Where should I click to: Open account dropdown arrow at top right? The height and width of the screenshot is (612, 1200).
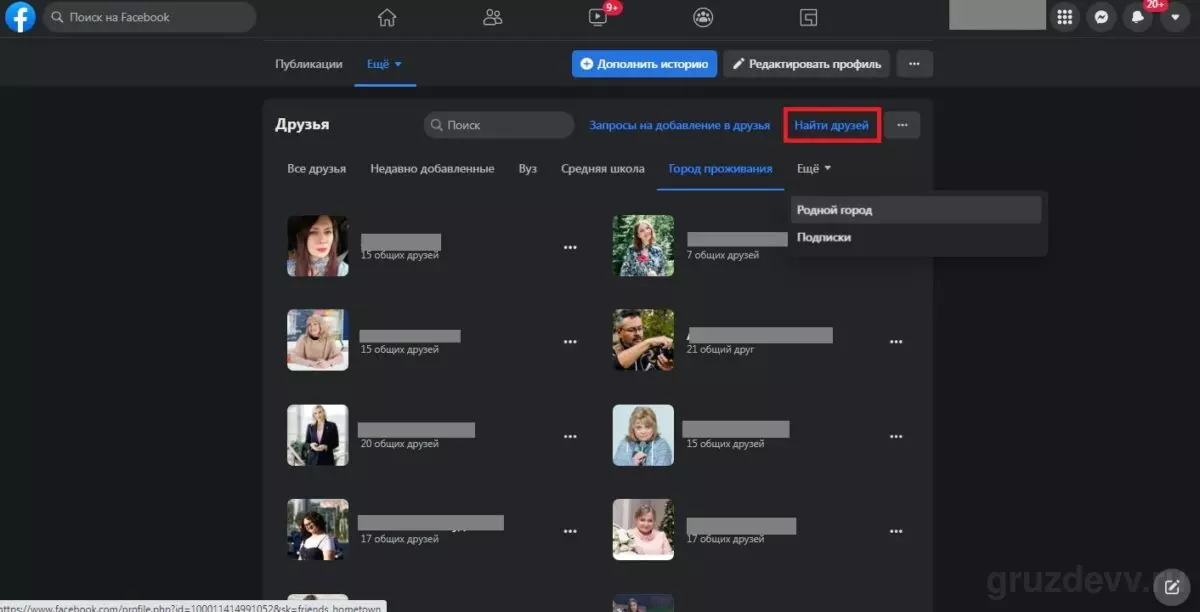pos(1174,17)
